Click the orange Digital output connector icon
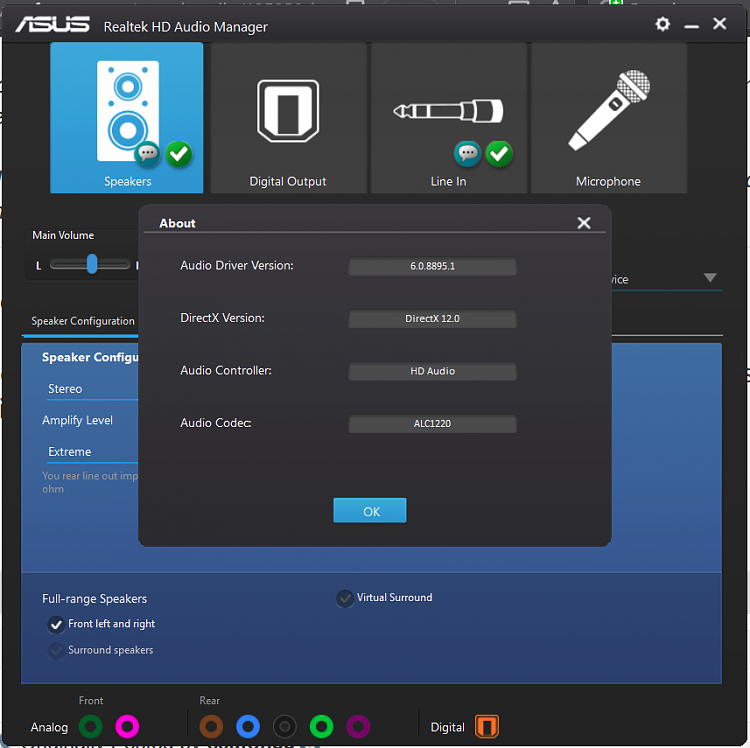Image resolution: width=750 pixels, height=748 pixels. [487, 726]
